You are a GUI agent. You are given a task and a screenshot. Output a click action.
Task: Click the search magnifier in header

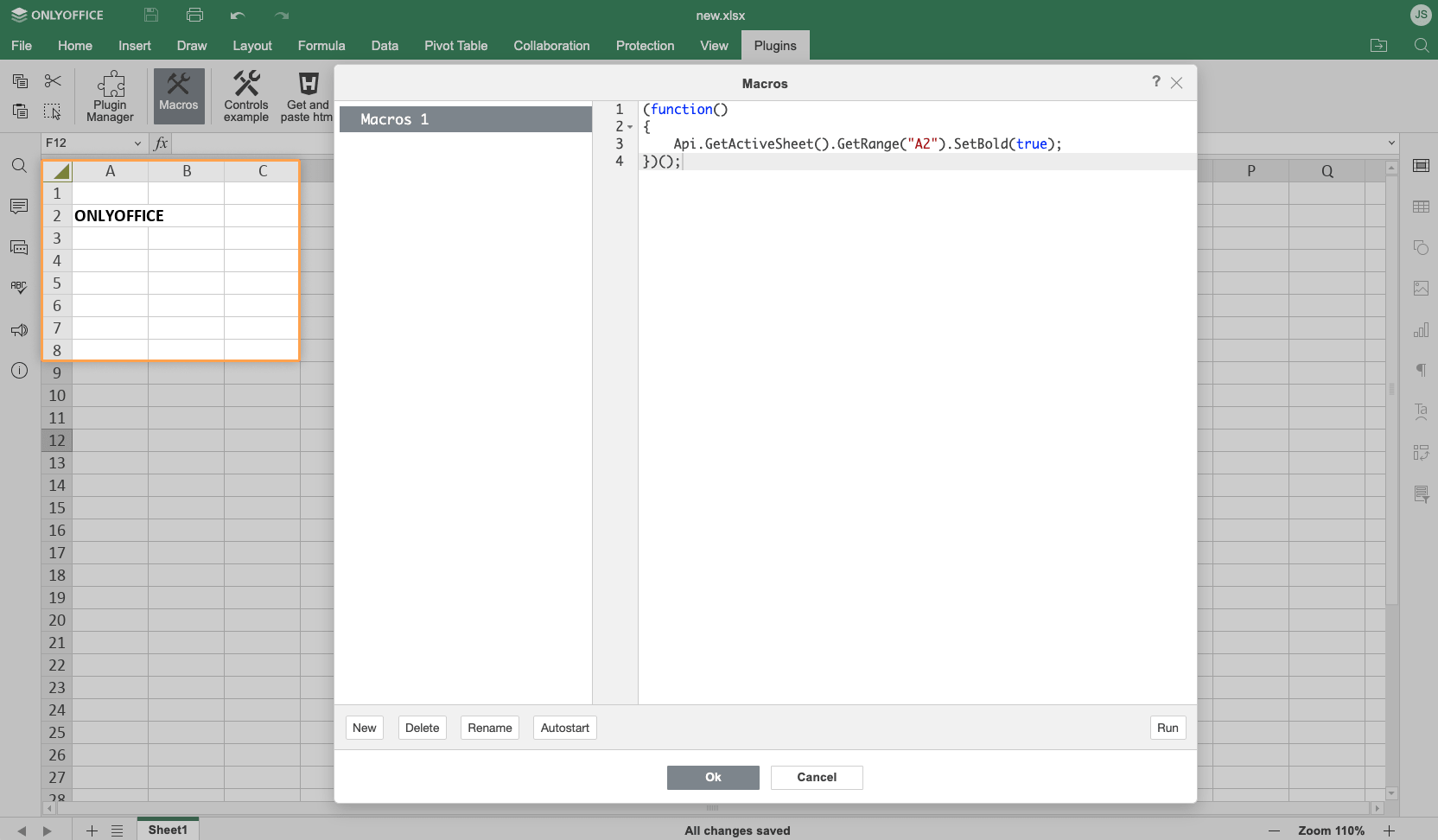pyautogui.click(x=1421, y=45)
